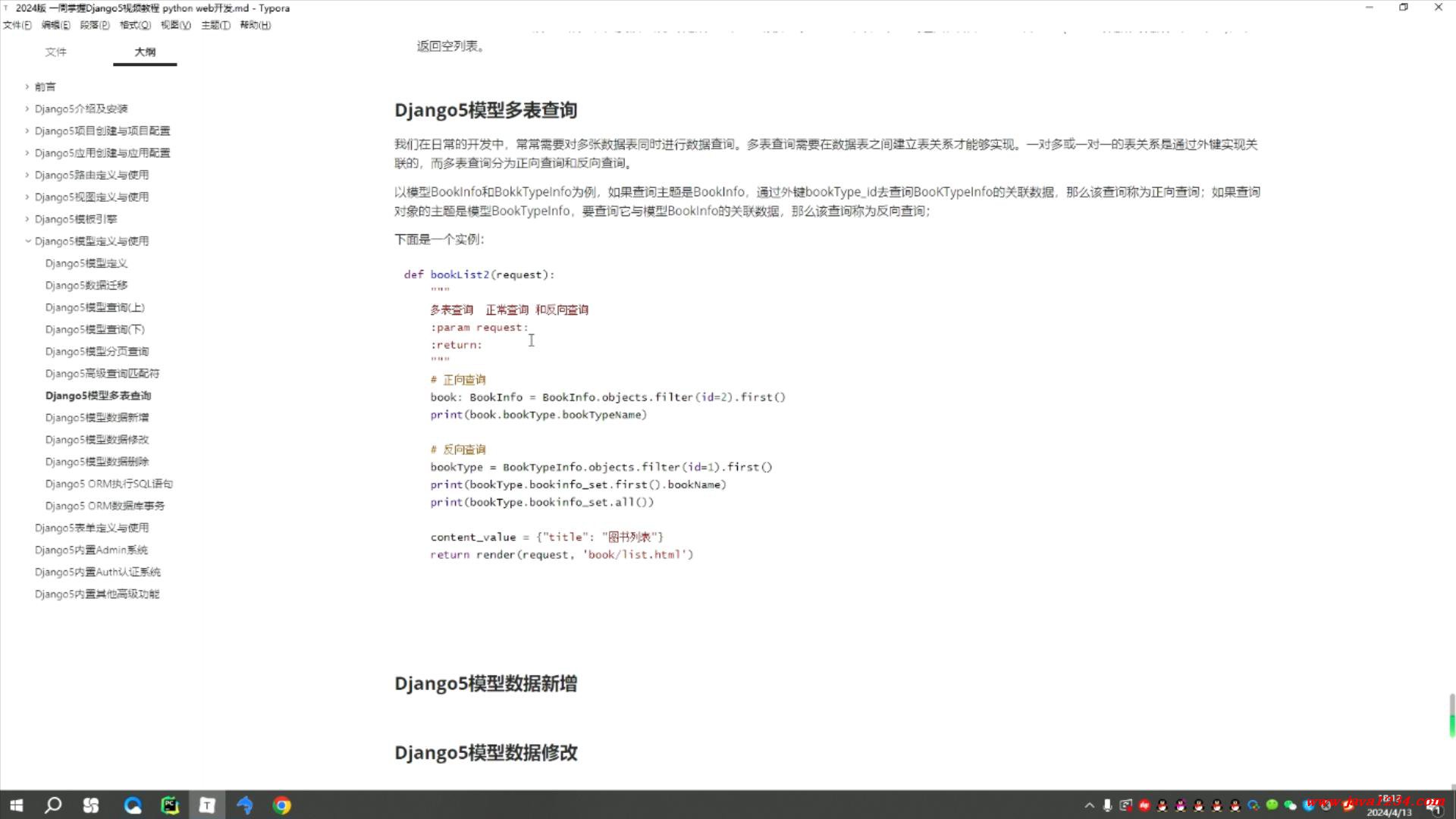Go to Django5 ORM数据库事务 in the outline

pyautogui.click(x=105, y=505)
